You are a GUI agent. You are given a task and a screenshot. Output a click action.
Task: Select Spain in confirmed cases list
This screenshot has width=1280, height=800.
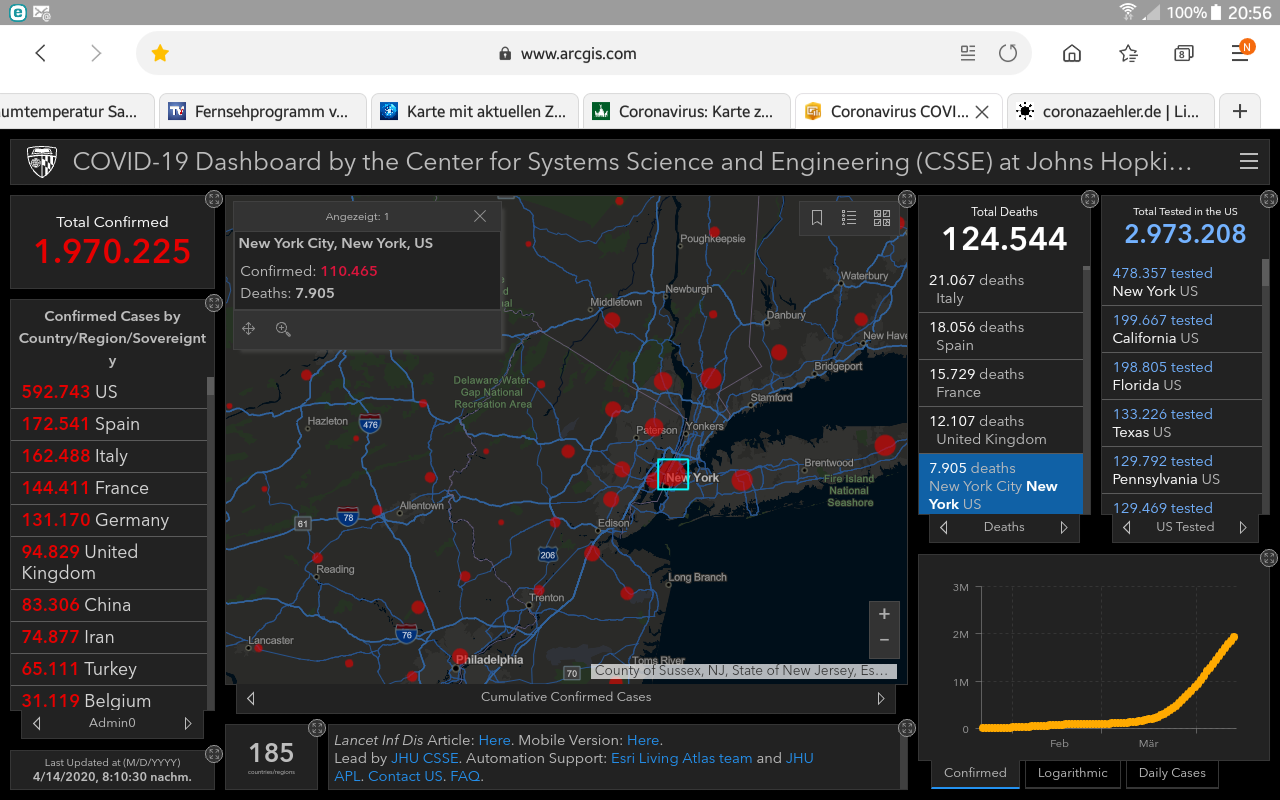coord(108,424)
